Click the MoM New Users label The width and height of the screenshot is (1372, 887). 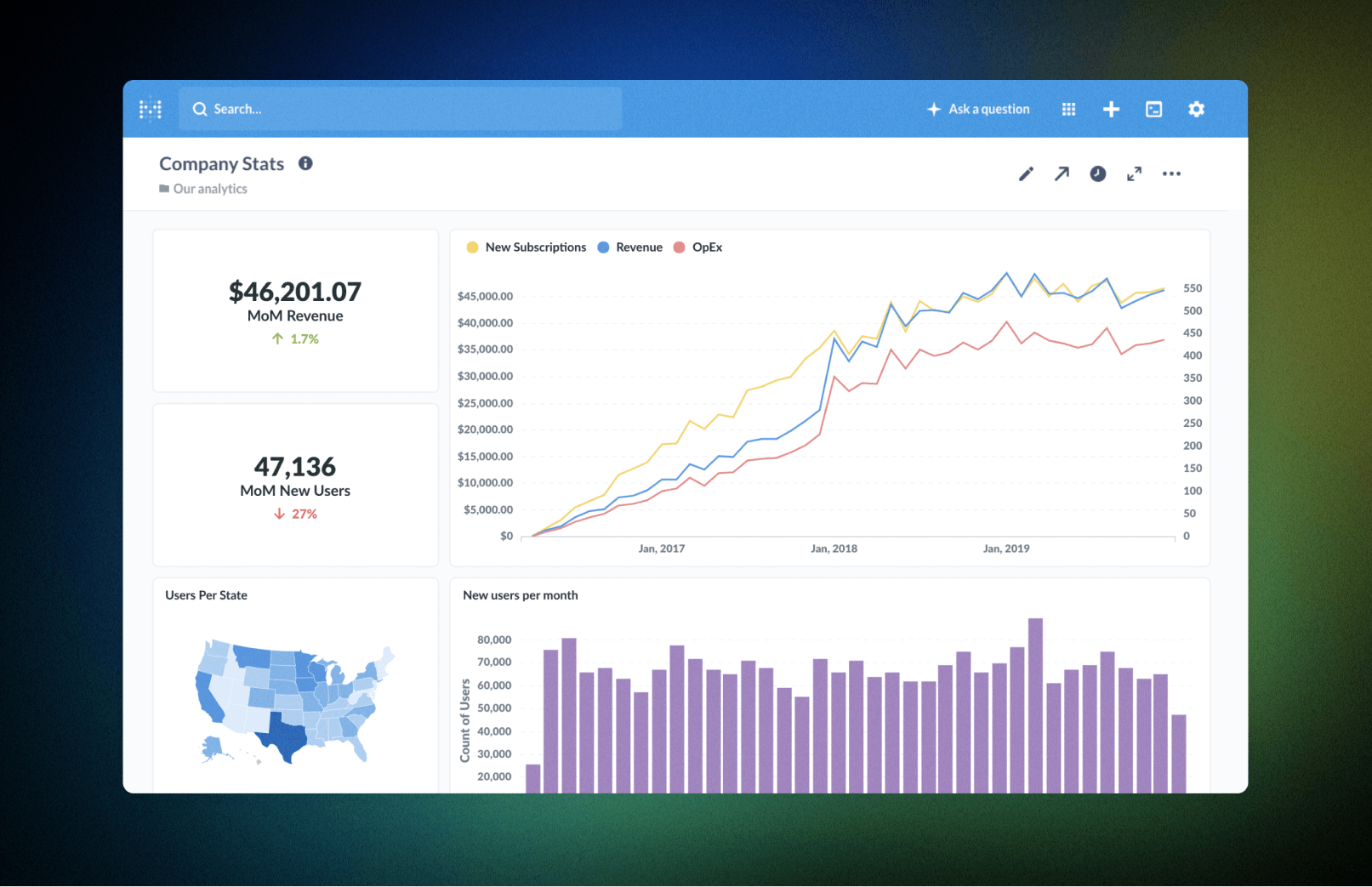295,491
